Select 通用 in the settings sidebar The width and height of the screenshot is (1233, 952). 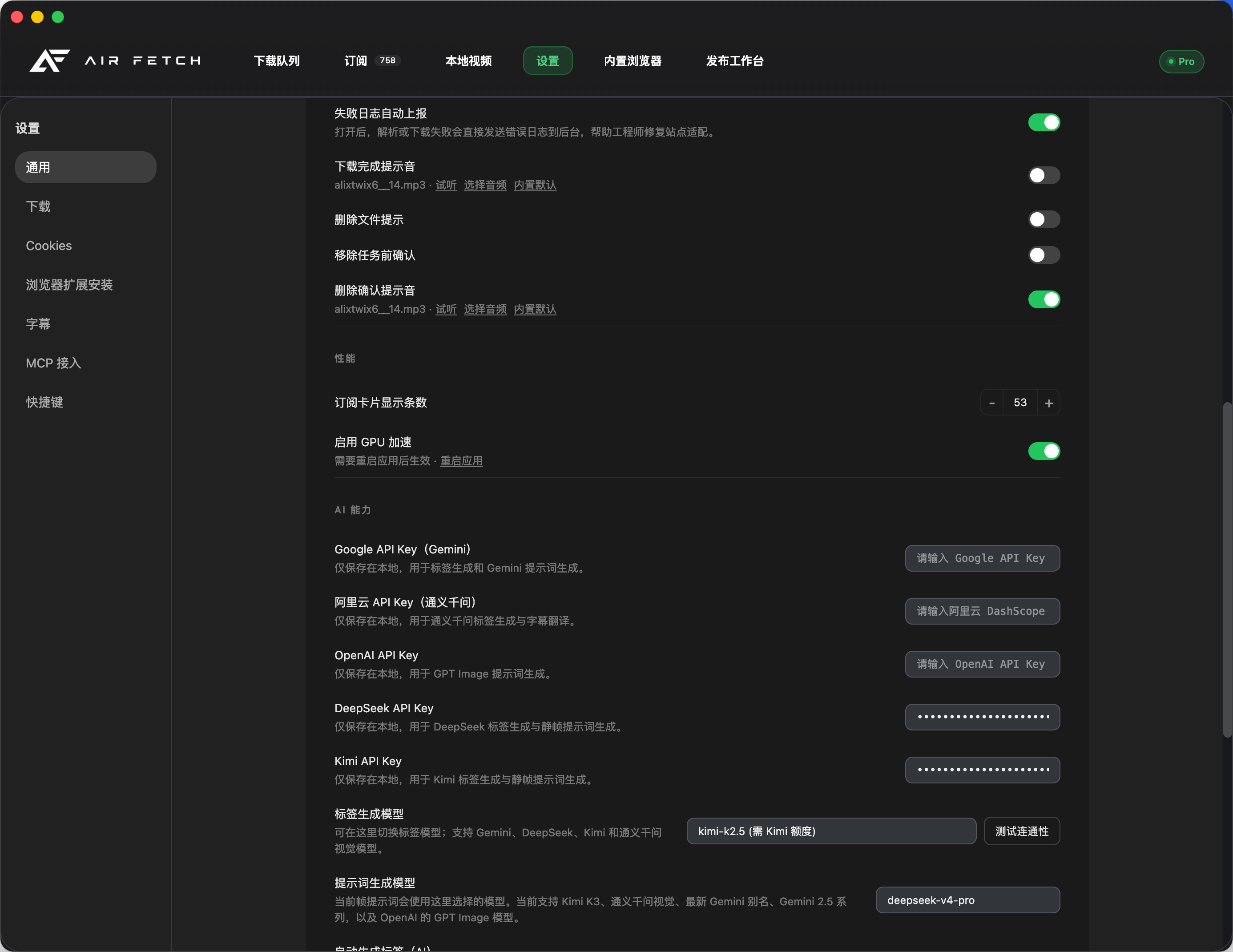85,167
